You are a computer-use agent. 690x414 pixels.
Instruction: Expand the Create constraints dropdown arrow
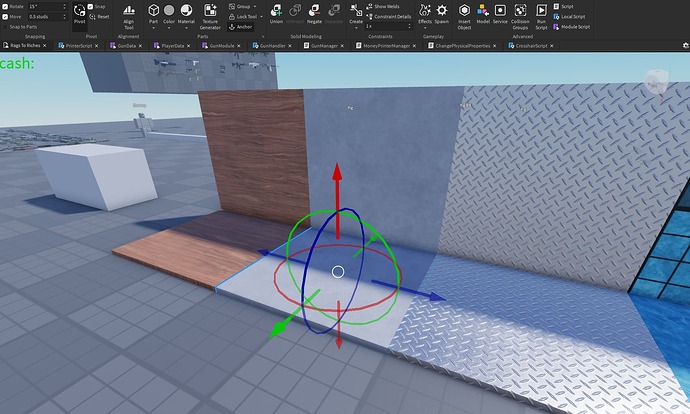pos(356,28)
